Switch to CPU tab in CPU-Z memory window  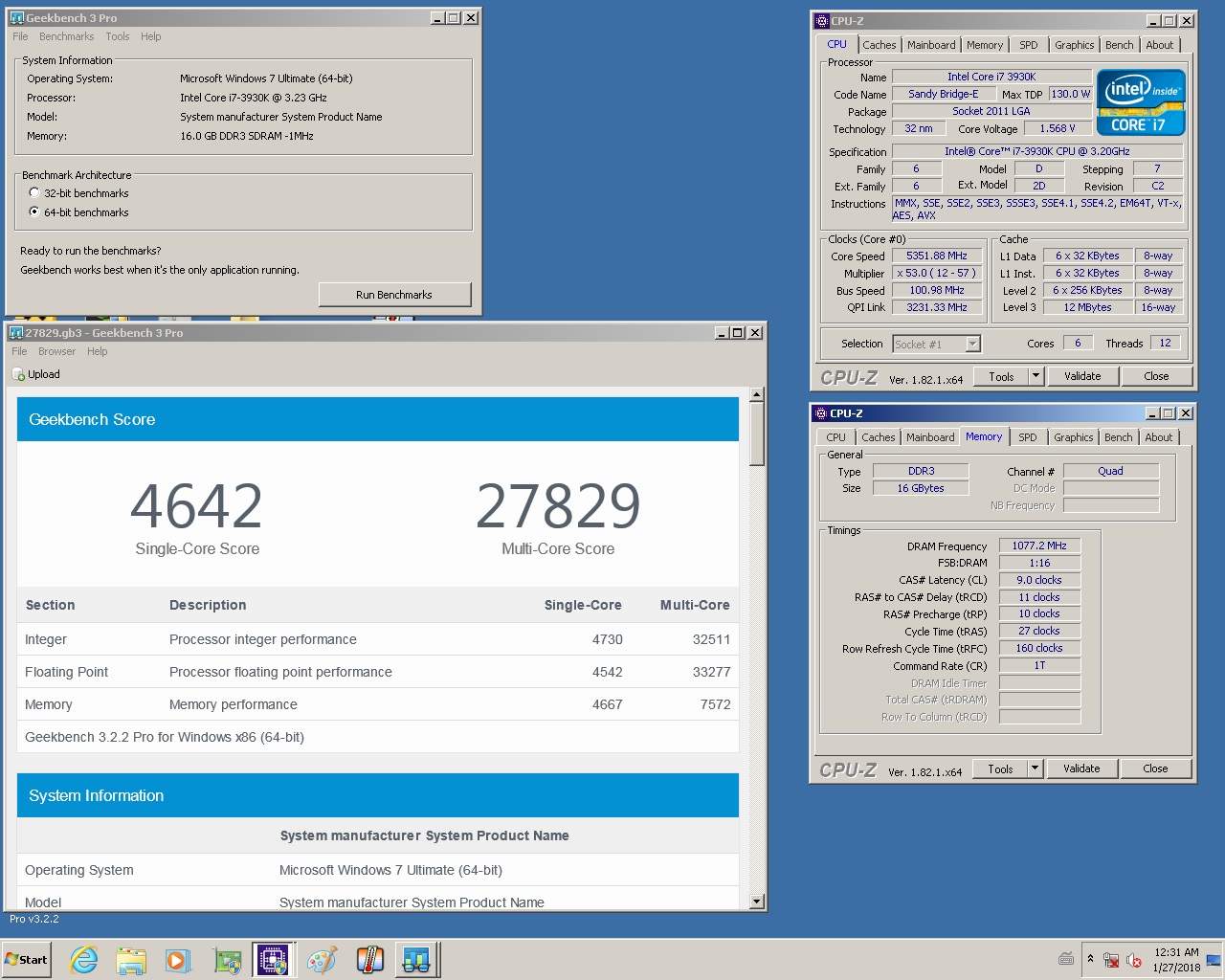point(836,437)
